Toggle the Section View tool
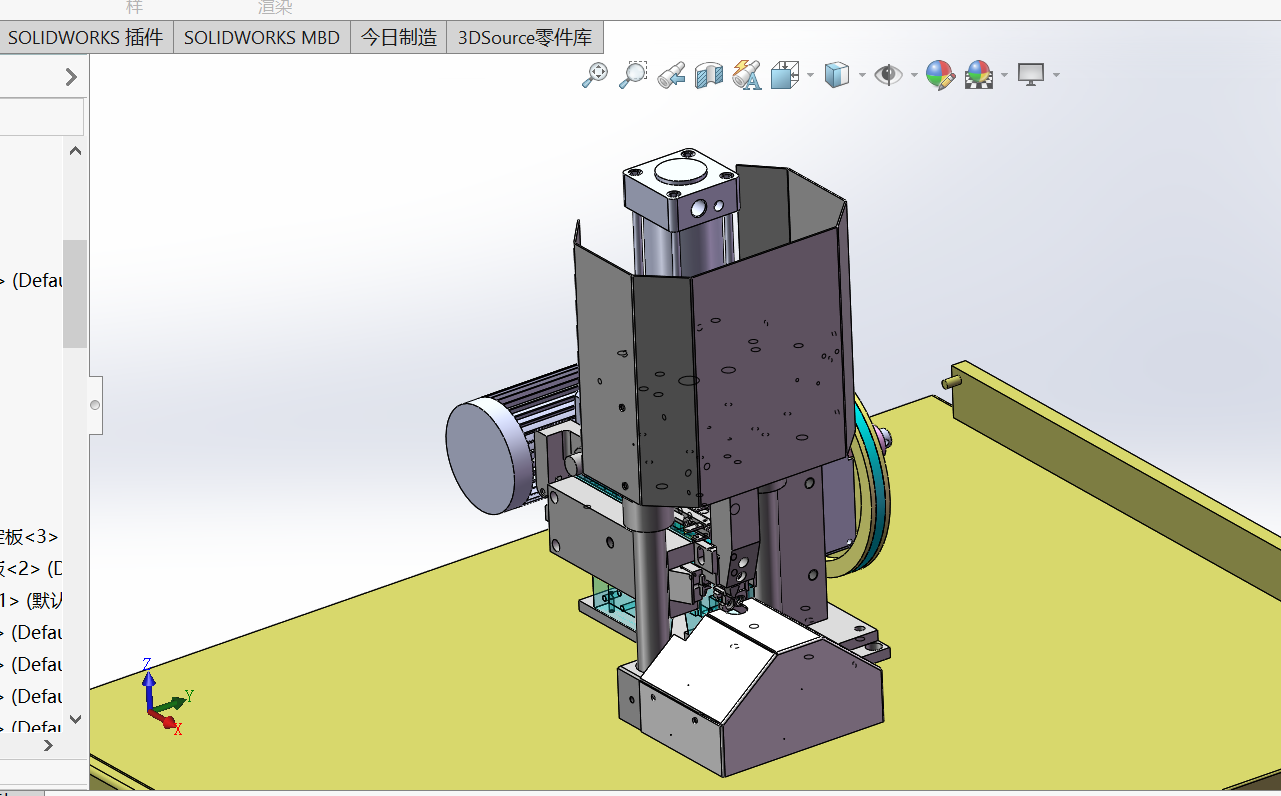Image resolution: width=1281 pixels, height=796 pixels. 708,75
